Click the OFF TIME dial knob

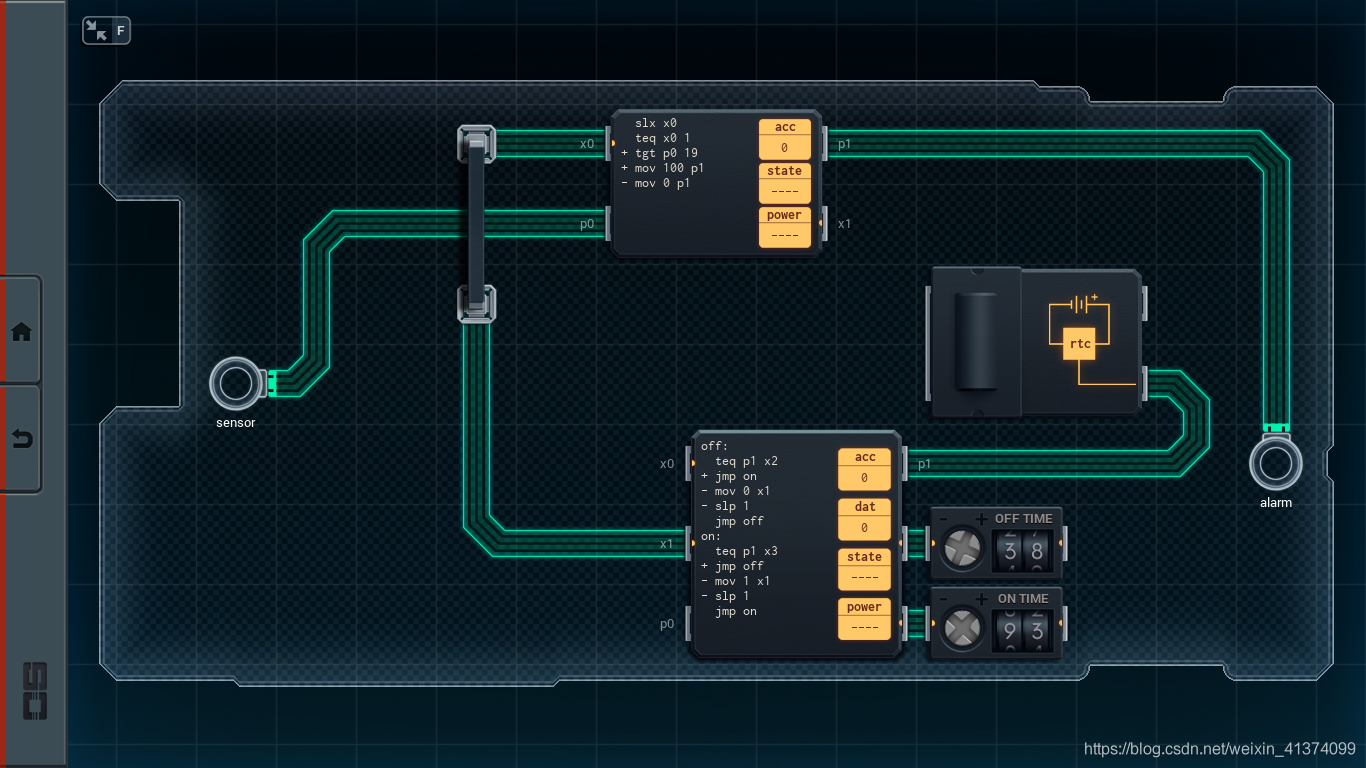(963, 548)
